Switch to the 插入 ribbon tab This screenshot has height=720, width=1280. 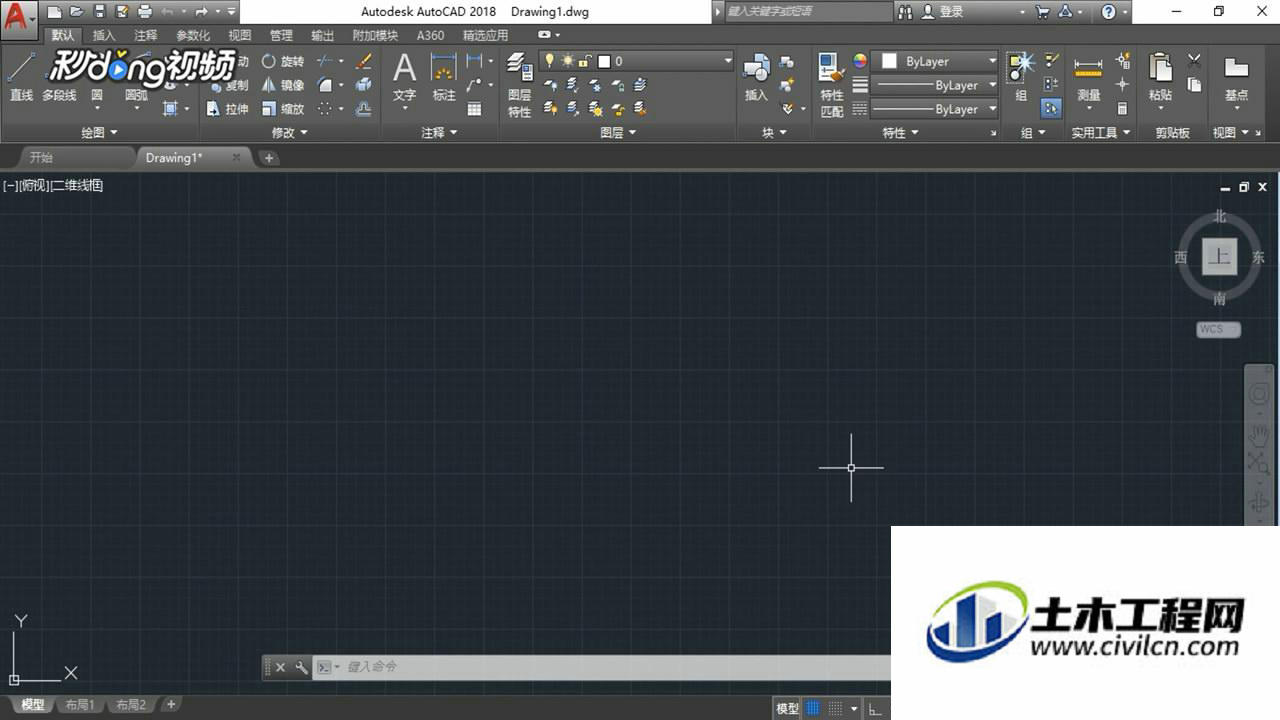coord(104,35)
